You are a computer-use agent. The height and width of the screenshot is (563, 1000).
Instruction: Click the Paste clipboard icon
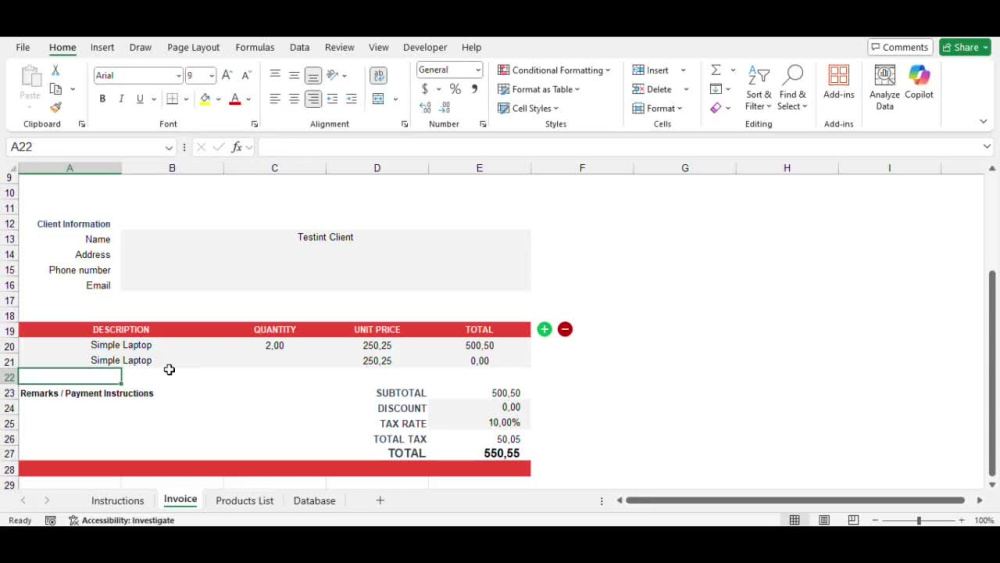(30, 77)
